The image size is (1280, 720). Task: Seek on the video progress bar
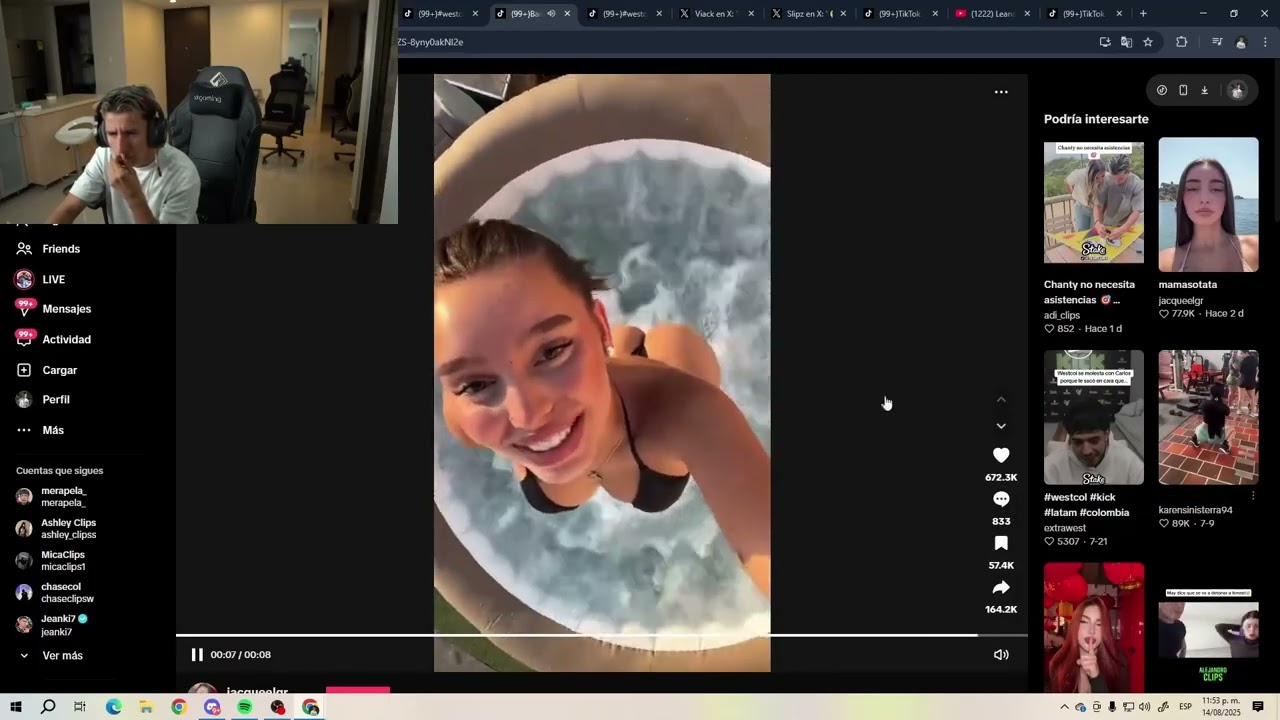pos(601,635)
